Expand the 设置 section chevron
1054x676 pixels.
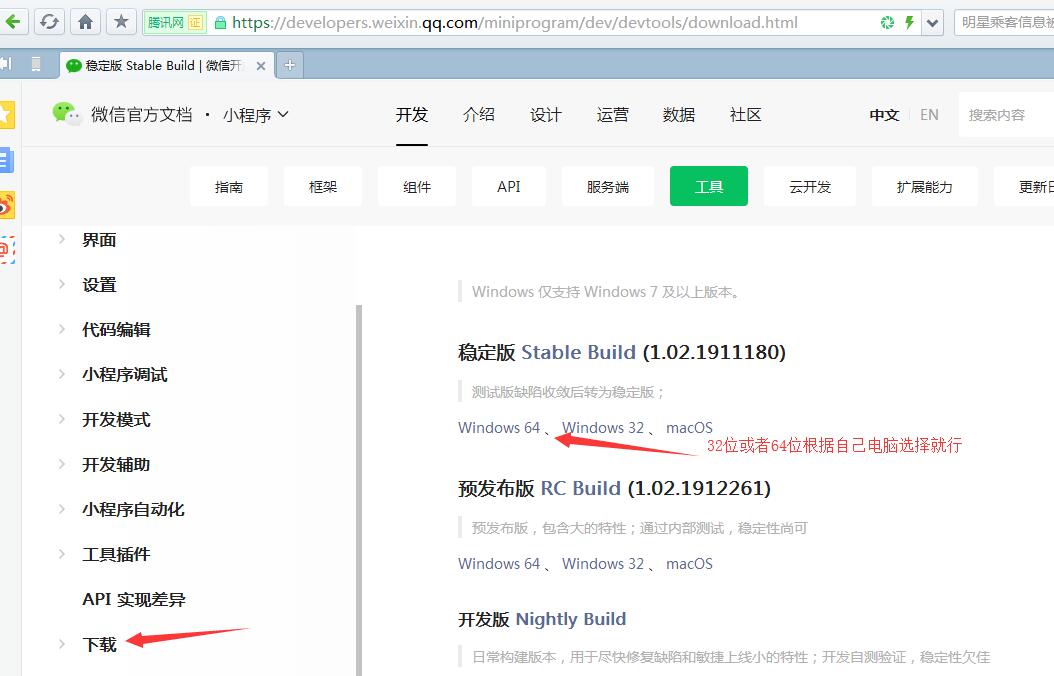(62, 284)
